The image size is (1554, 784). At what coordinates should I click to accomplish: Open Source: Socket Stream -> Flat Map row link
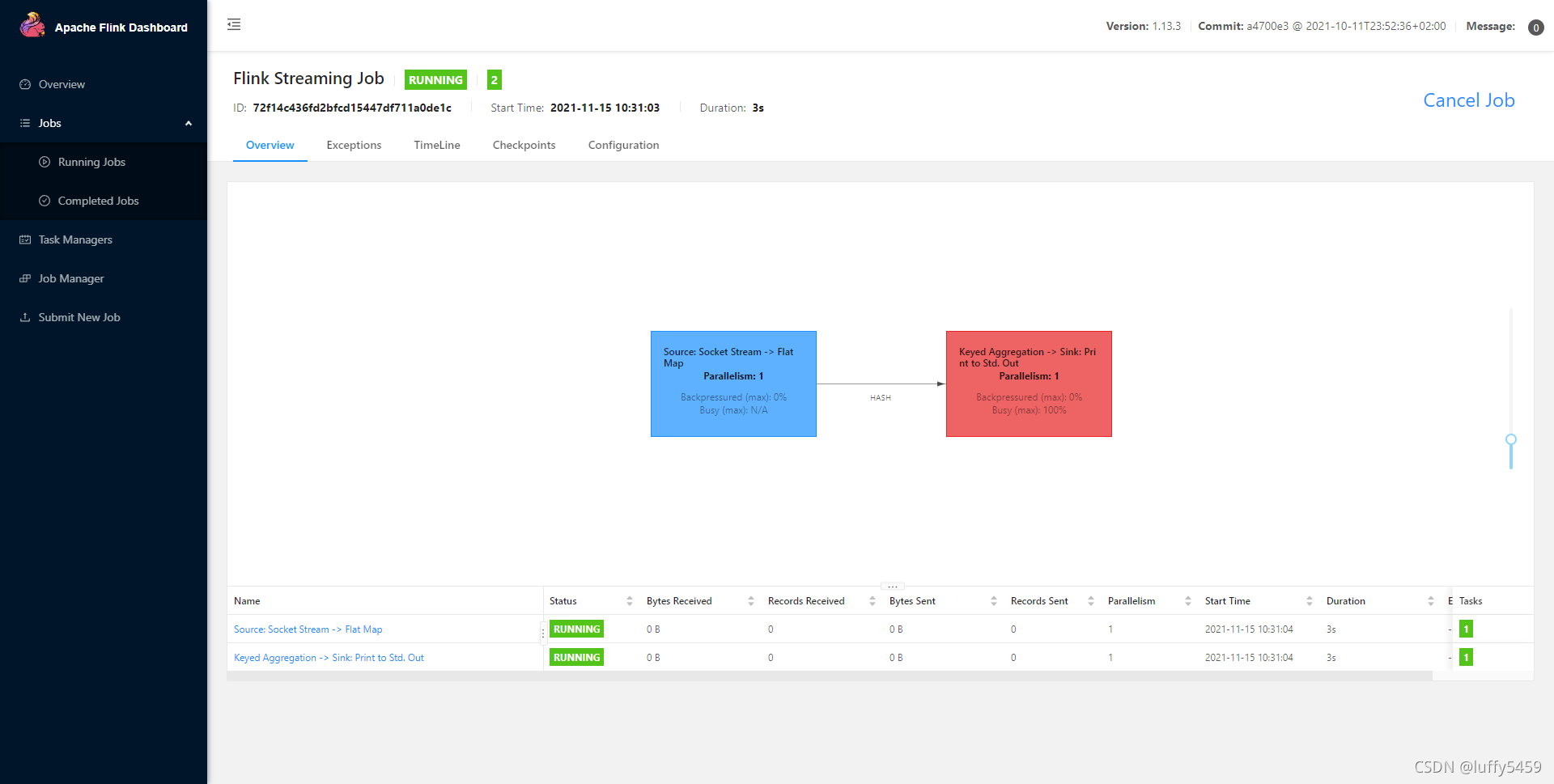[308, 629]
